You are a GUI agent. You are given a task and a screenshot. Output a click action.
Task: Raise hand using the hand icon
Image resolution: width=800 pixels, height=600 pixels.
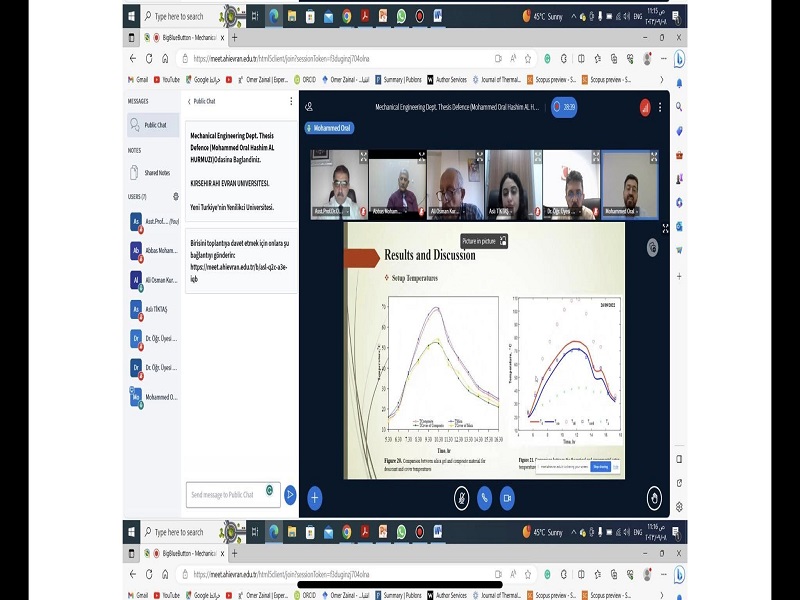(x=654, y=497)
